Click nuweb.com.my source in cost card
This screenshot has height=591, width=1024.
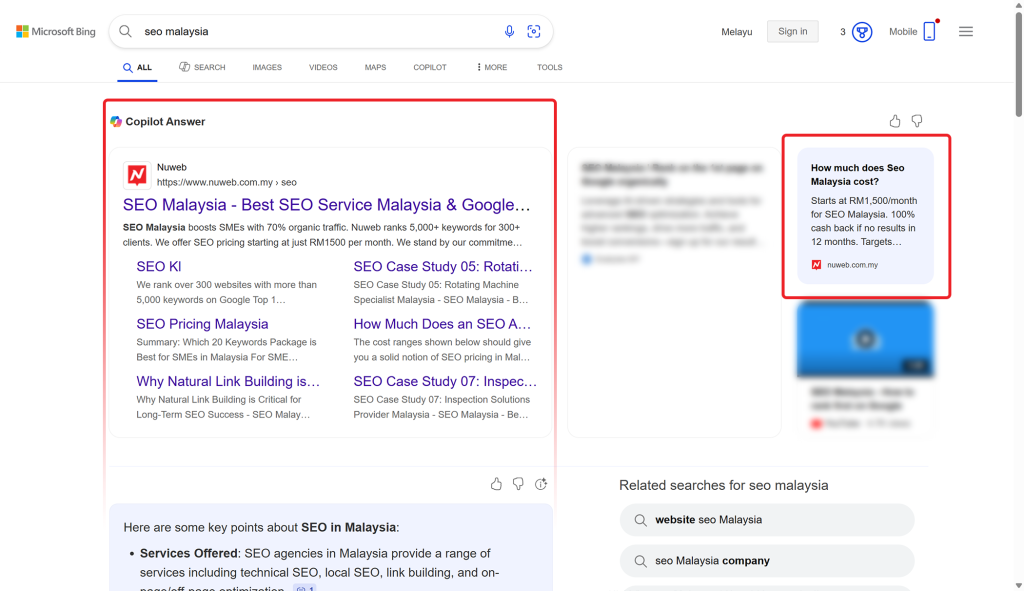(x=852, y=264)
